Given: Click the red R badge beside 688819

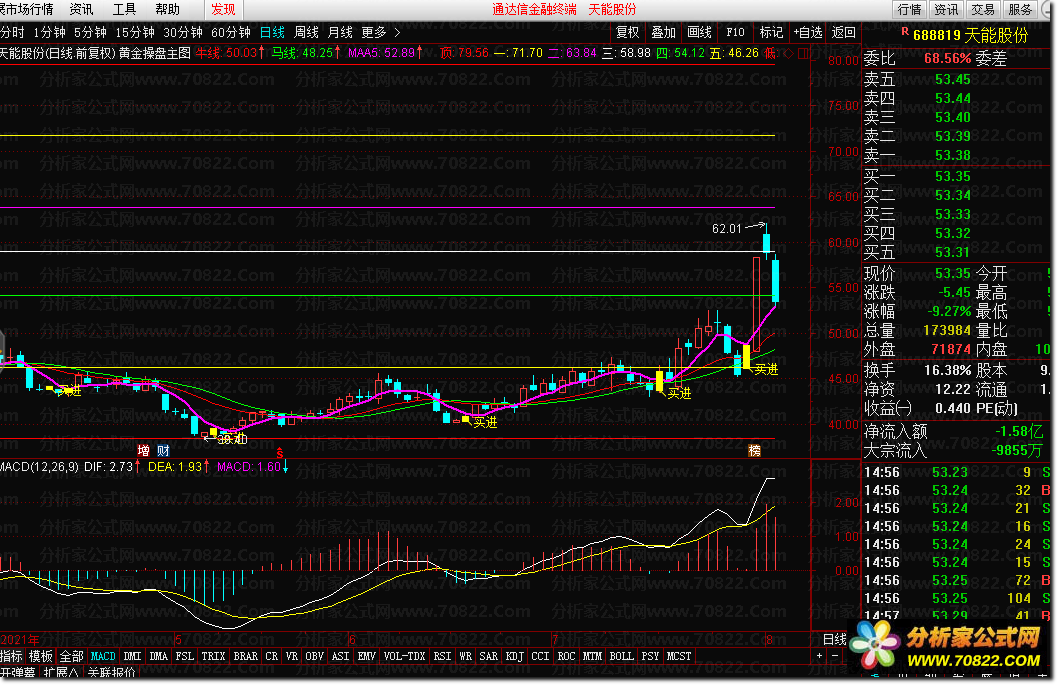Looking at the screenshot, I should click(x=904, y=31).
